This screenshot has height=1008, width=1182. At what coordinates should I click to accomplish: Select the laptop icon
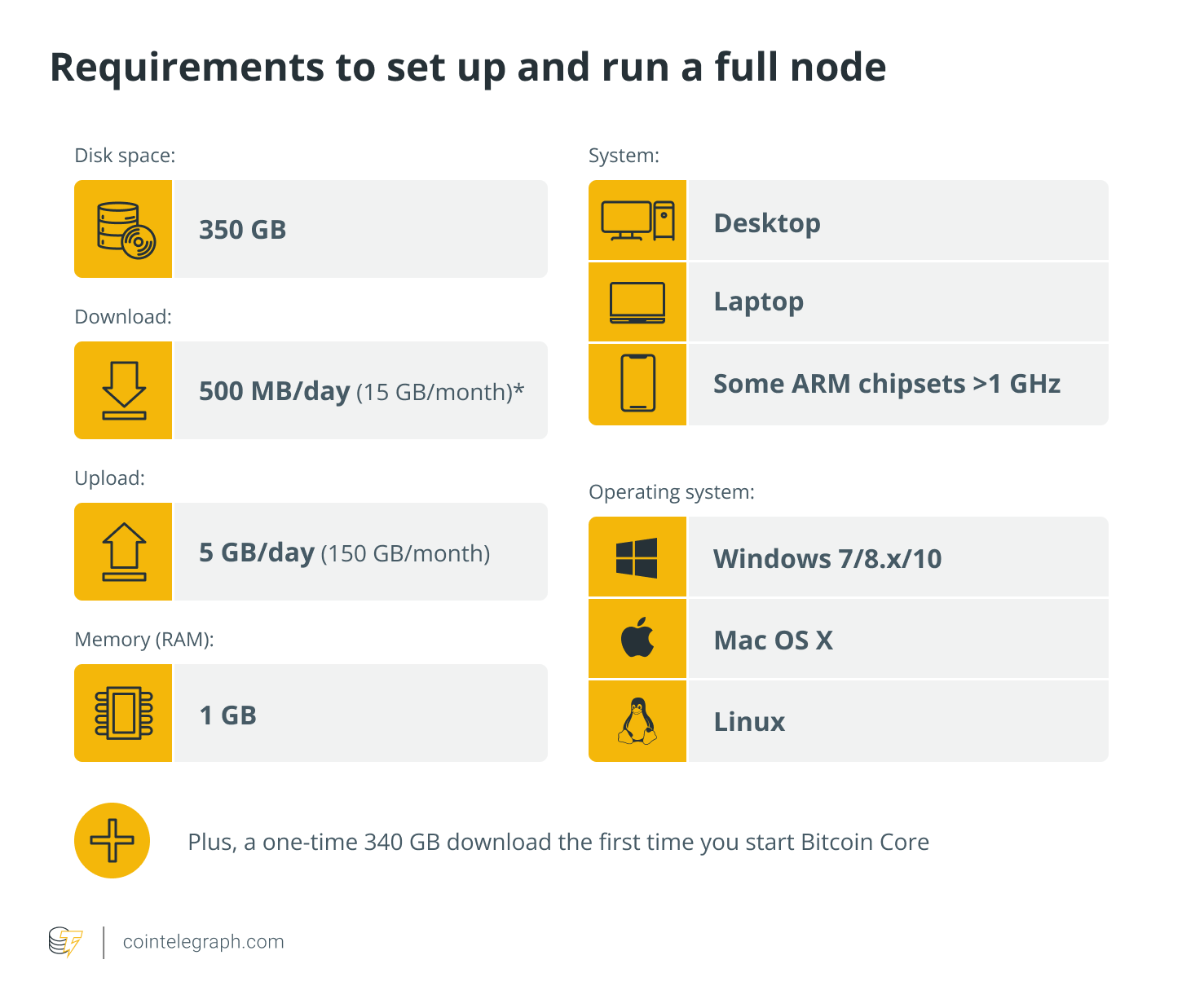point(637,302)
